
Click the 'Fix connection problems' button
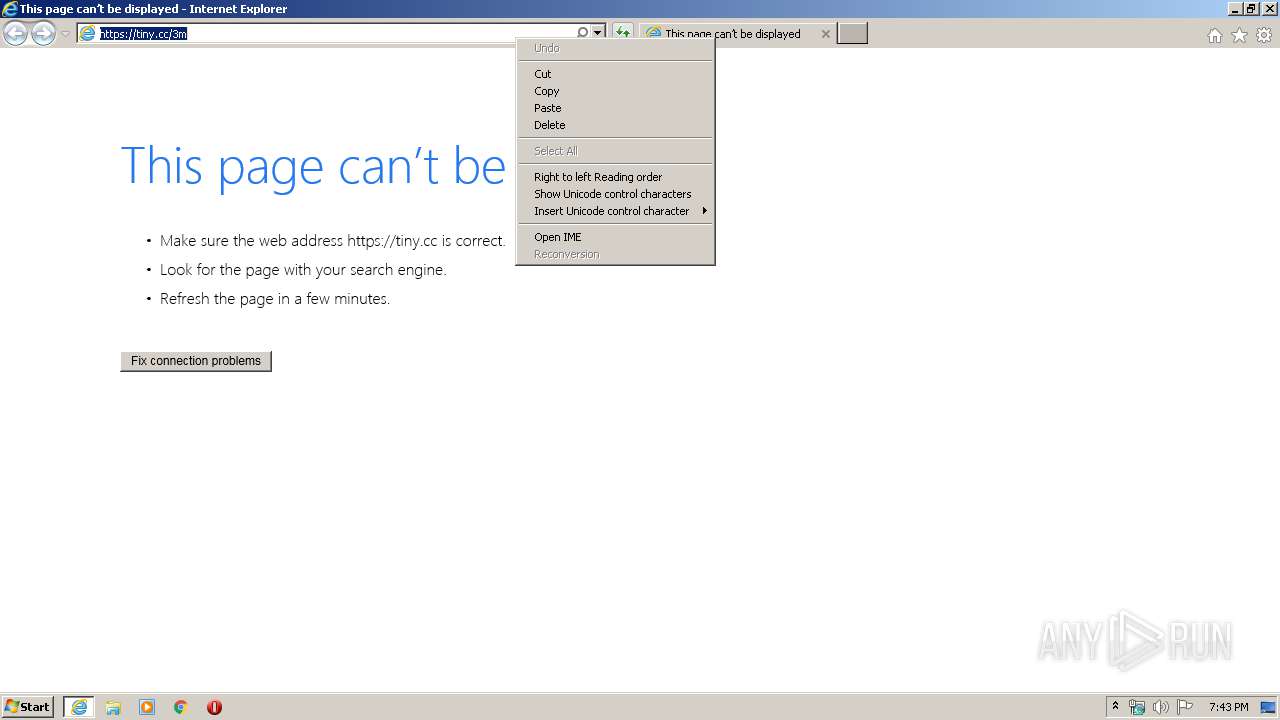coord(196,361)
